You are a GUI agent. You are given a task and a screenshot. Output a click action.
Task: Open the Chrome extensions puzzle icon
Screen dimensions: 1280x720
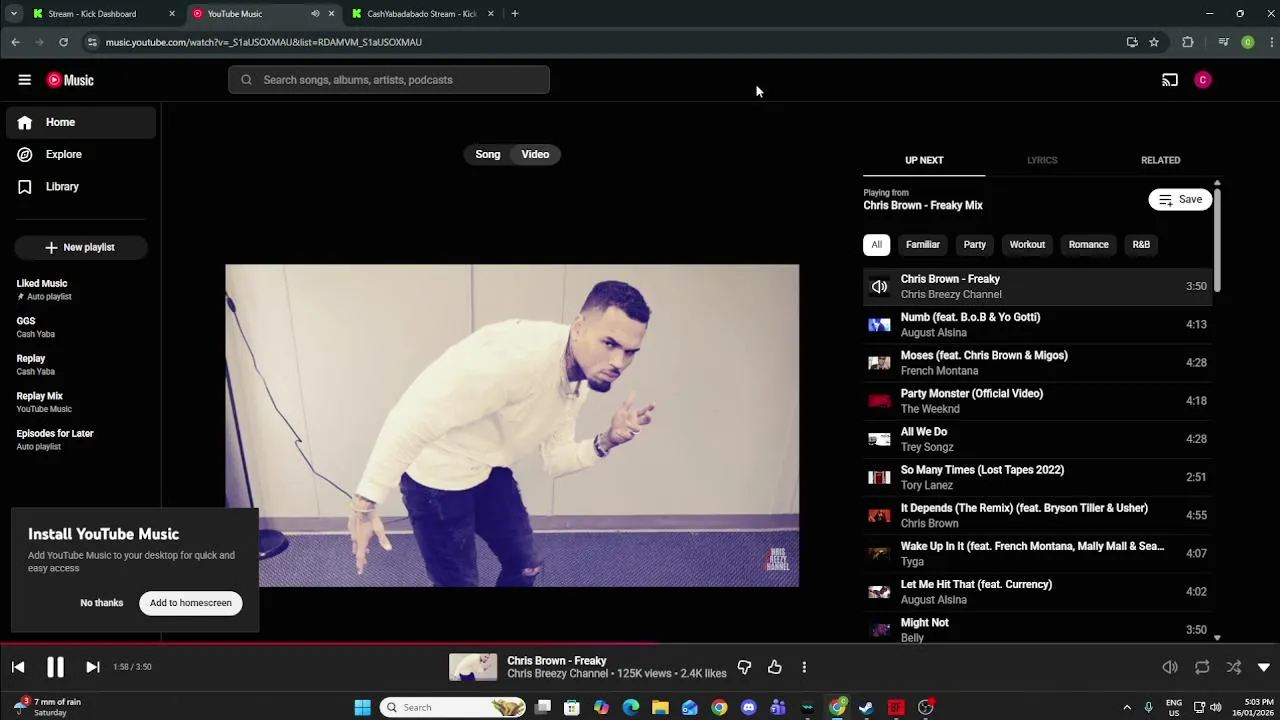click(x=1188, y=42)
